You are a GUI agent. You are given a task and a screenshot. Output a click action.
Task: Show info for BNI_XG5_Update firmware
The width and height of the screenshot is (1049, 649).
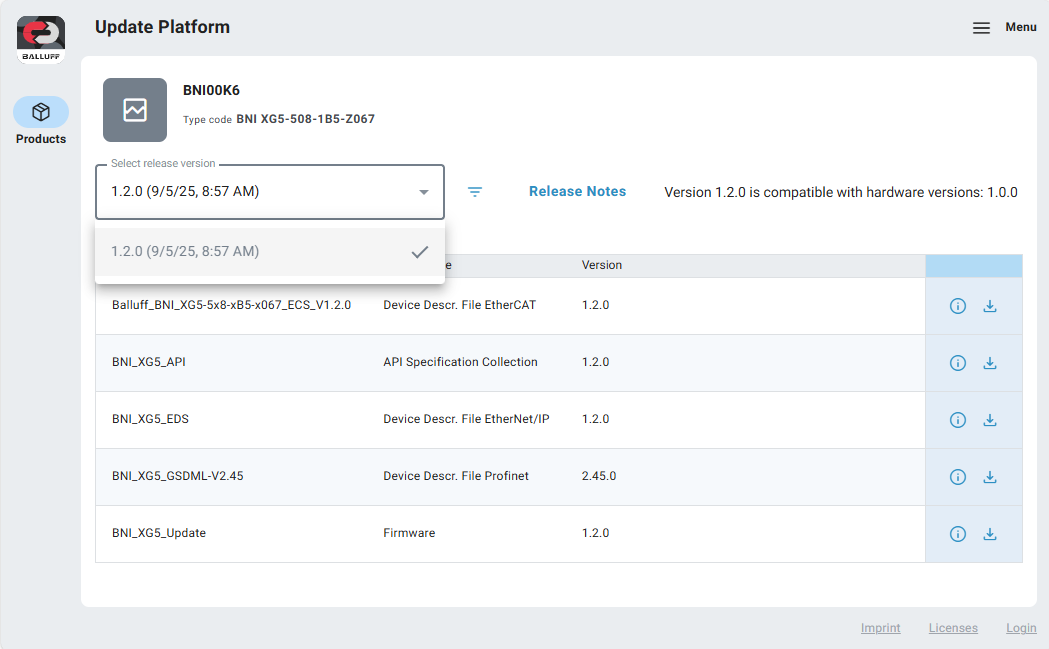point(957,534)
